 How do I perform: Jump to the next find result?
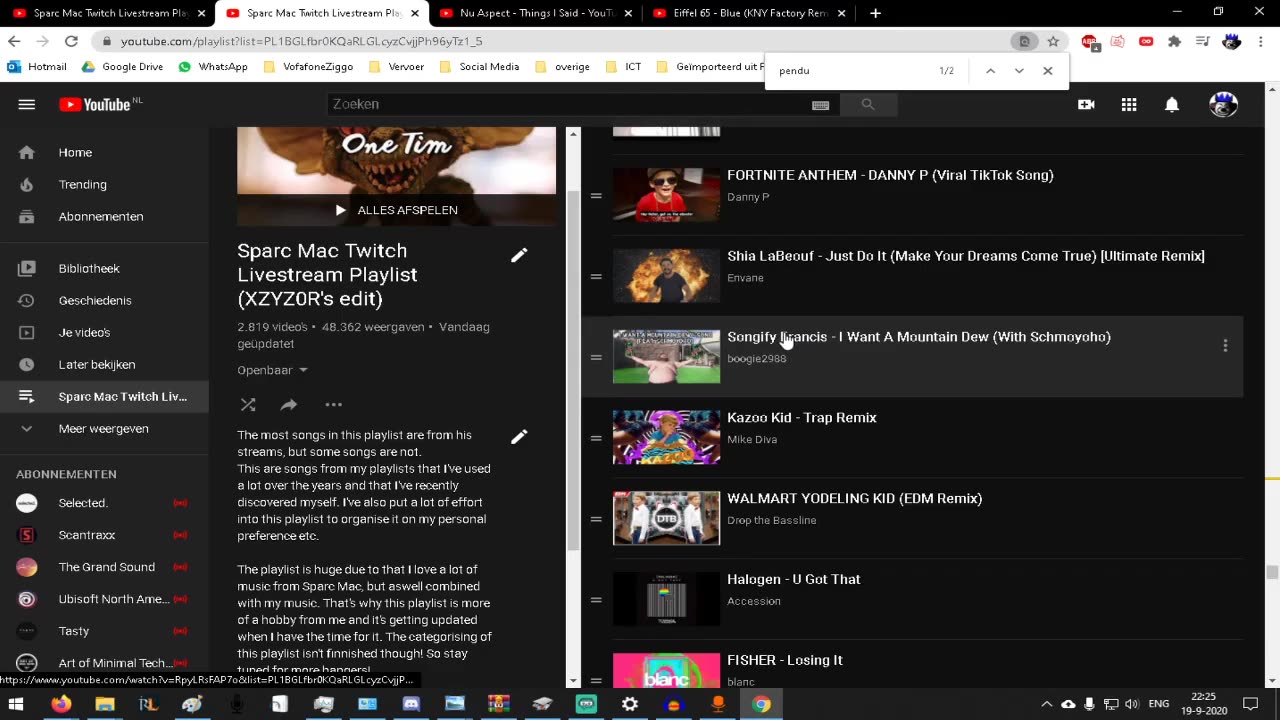click(1019, 71)
